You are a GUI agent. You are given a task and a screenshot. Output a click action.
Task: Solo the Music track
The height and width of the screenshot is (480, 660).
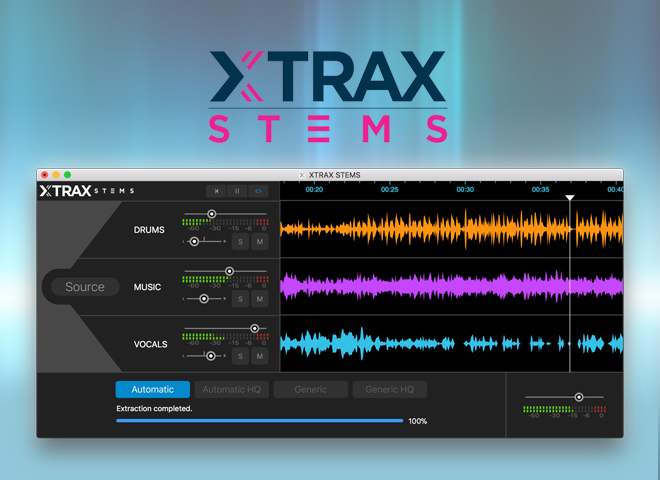(240, 298)
